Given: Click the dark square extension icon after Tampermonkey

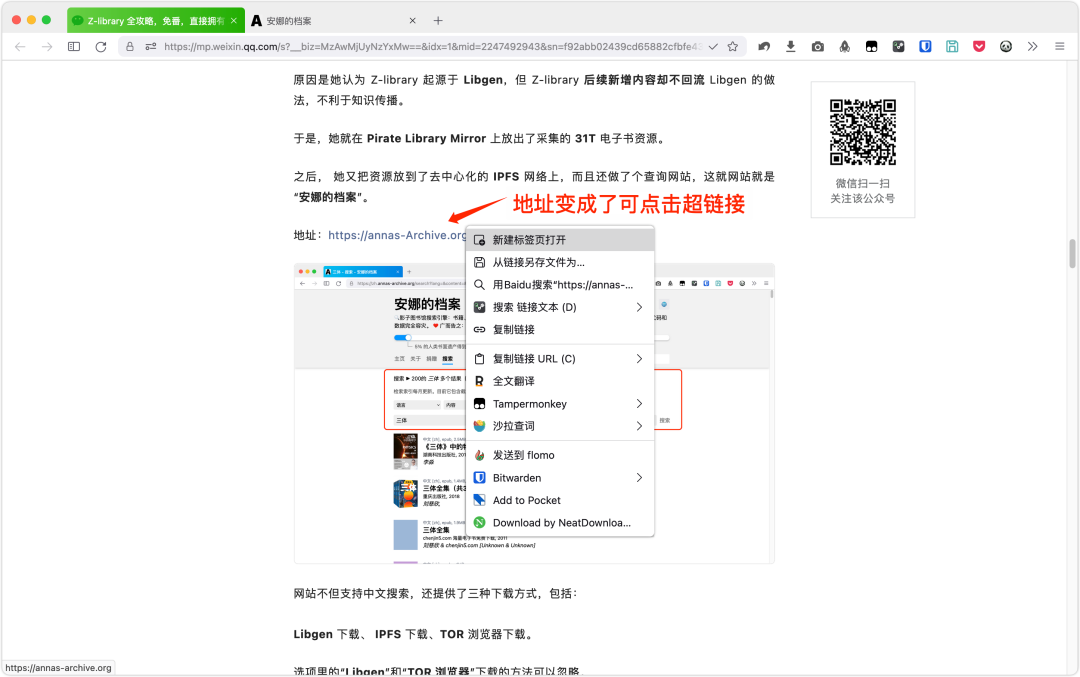Looking at the screenshot, I should tap(898, 47).
